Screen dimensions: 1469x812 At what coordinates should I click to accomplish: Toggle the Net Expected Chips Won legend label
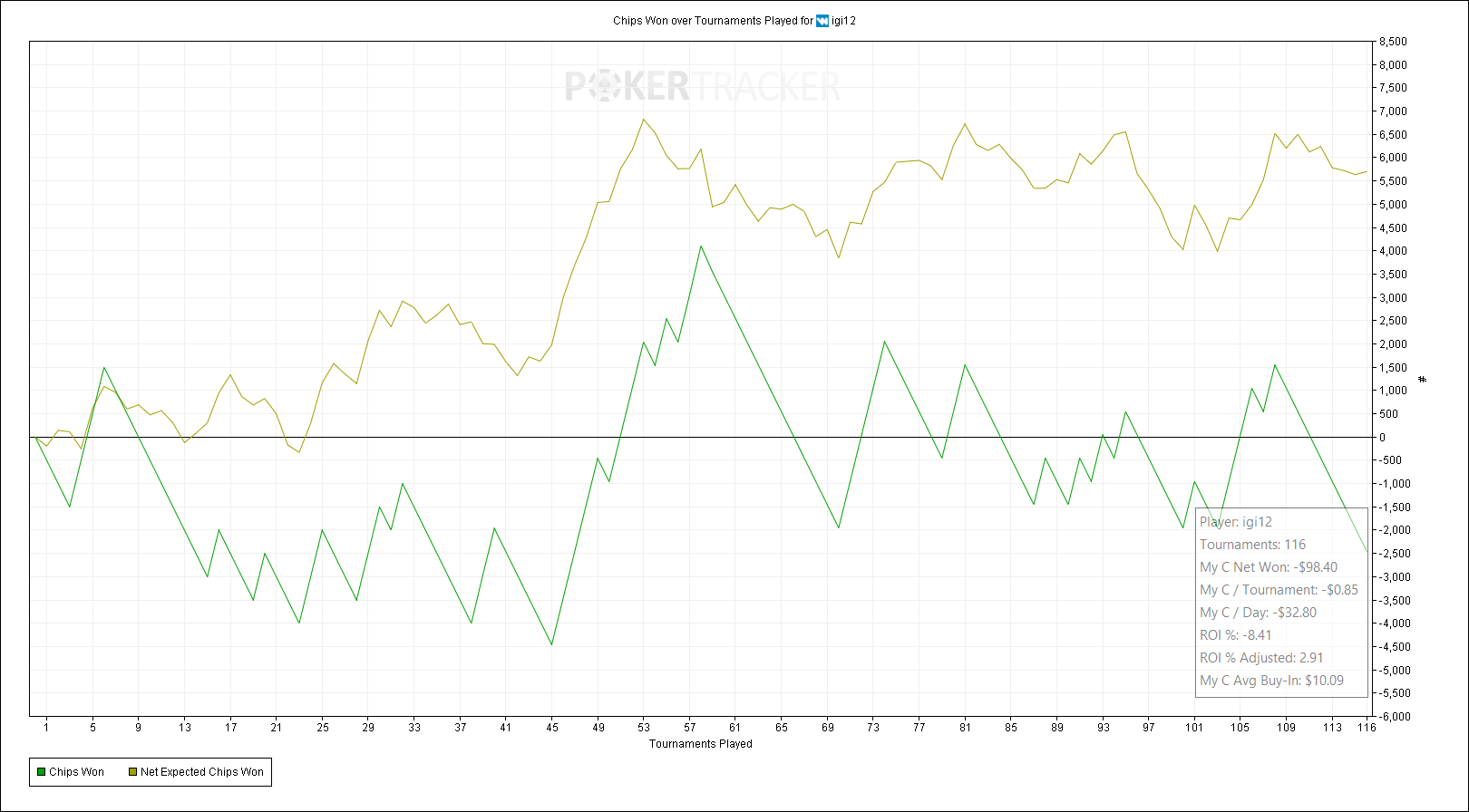[x=201, y=772]
